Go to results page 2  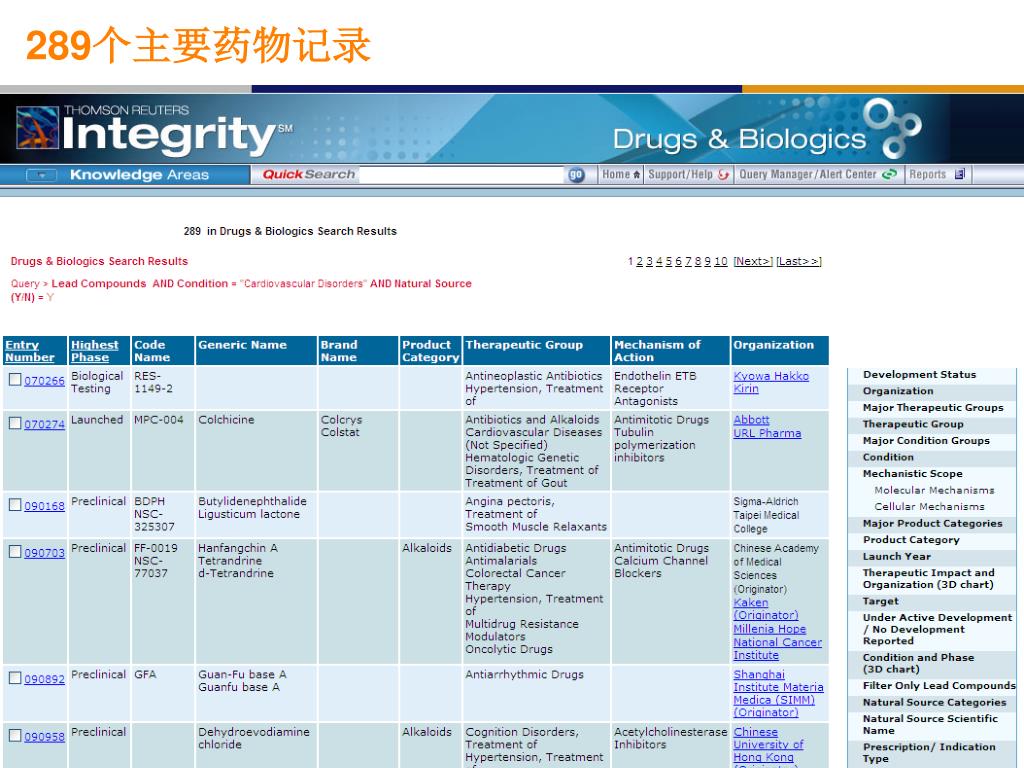(639, 261)
